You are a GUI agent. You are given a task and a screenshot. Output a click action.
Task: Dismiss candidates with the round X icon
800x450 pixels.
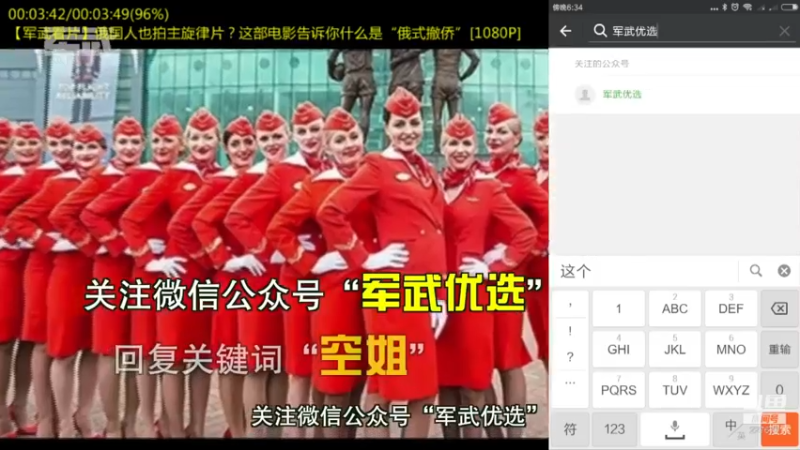click(784, 271)
